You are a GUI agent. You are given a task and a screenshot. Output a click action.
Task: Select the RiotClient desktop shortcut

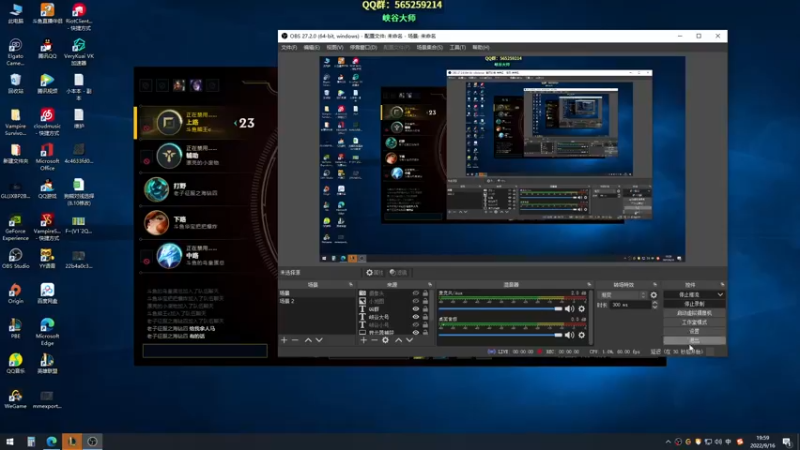coord(79,17)
